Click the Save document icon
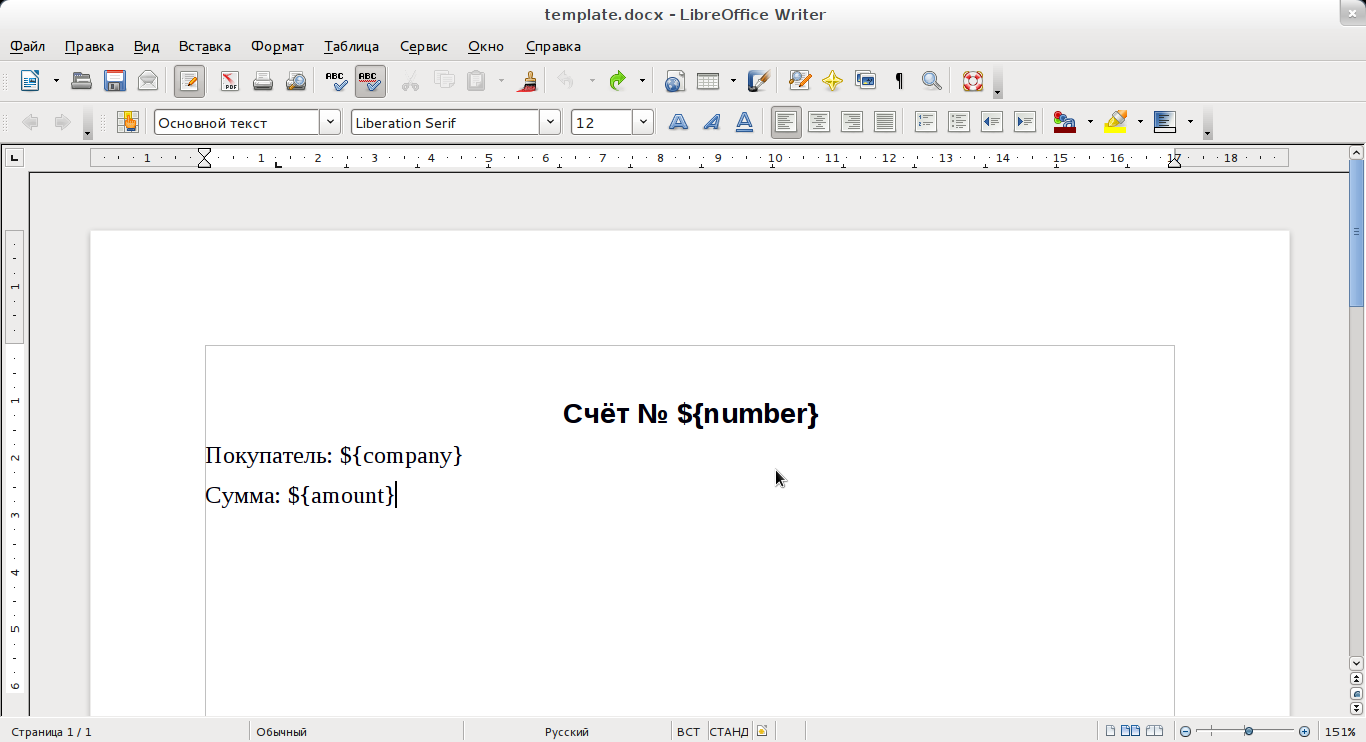 point(115,81)
